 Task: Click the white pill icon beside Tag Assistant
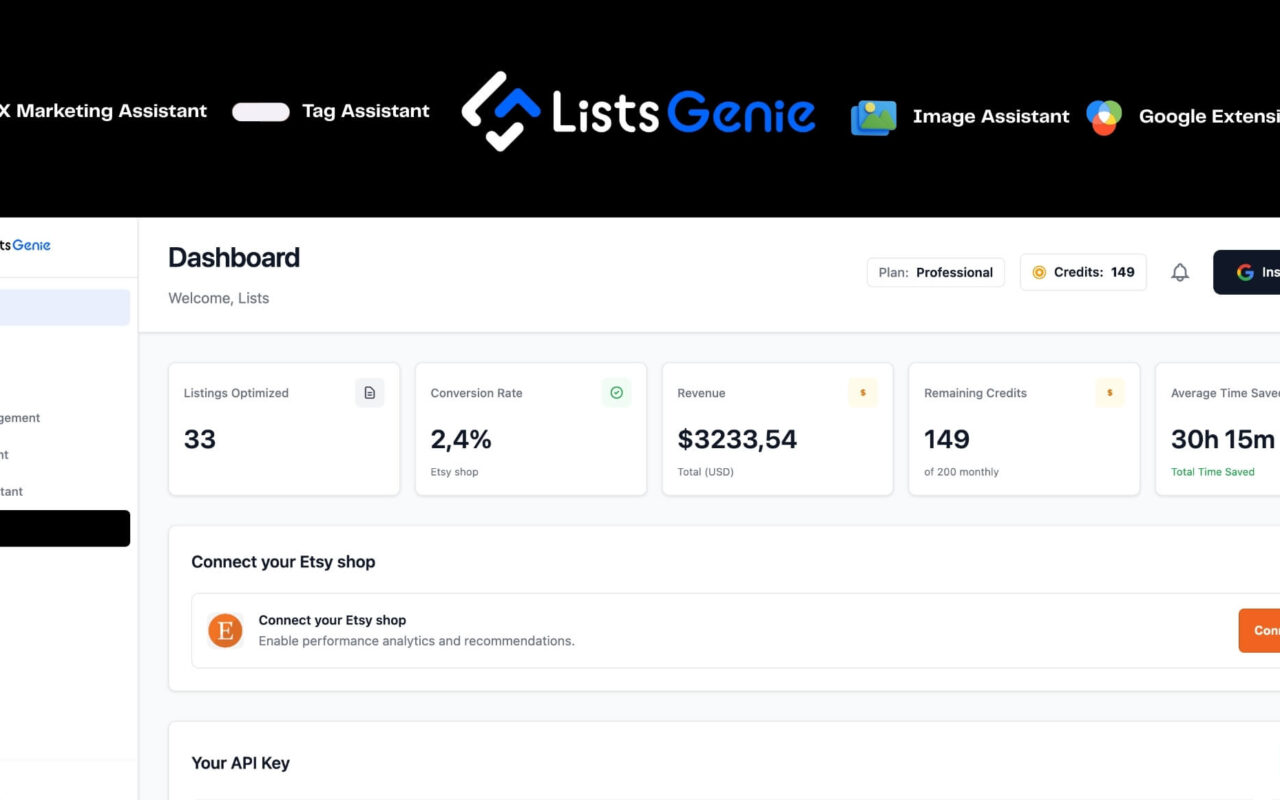[261, 112]
